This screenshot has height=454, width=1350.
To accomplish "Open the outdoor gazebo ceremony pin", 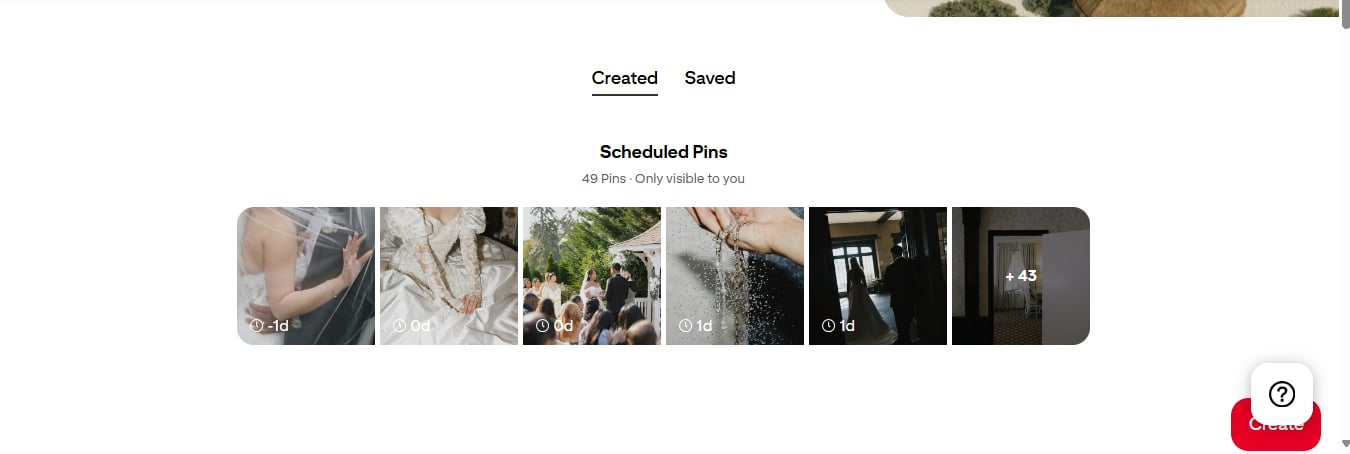I will tap(592, 276).
